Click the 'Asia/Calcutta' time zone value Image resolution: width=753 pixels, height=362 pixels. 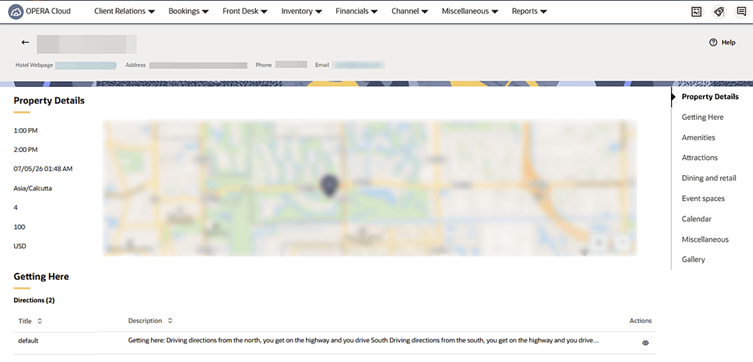[x=33, y=188]
